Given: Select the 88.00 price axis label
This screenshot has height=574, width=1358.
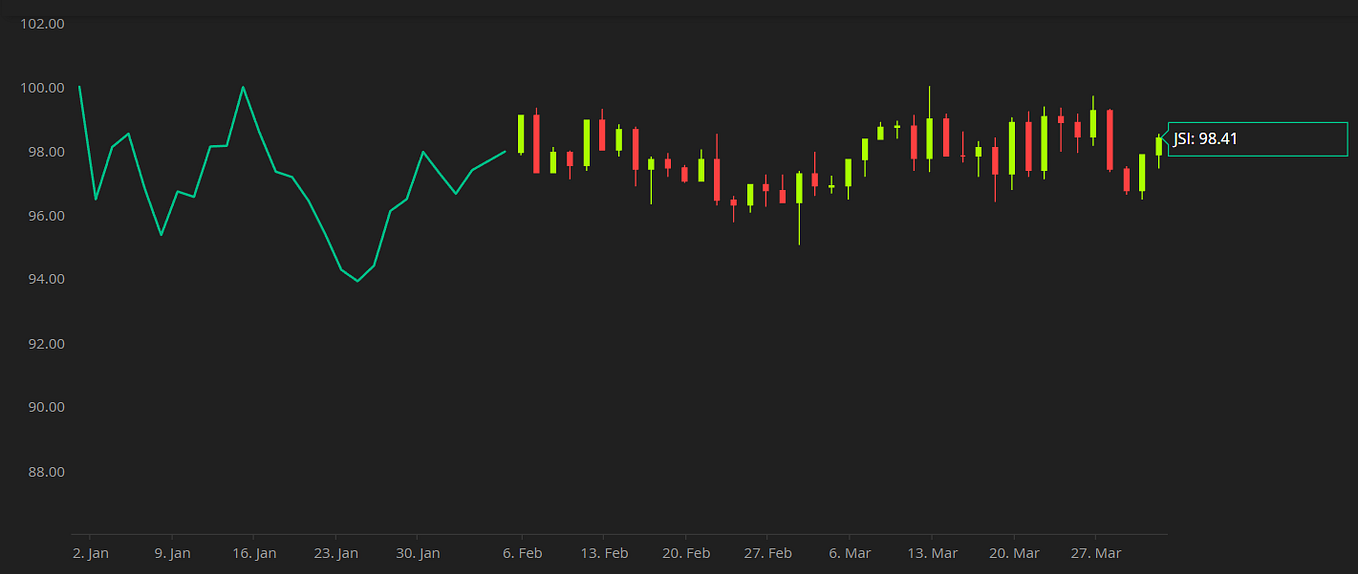Looking at the screenshot, I should click(43, 472).
